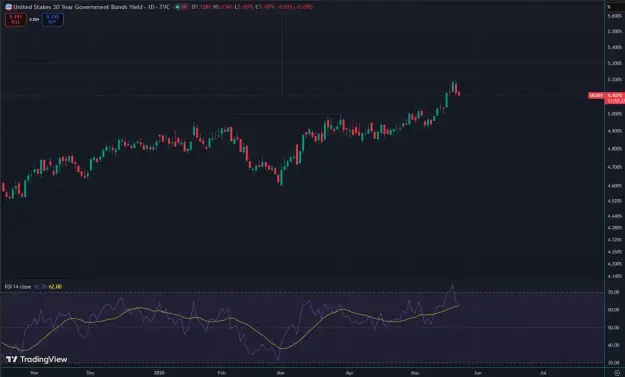Click the Apr label on time axis

pos(349,373)
